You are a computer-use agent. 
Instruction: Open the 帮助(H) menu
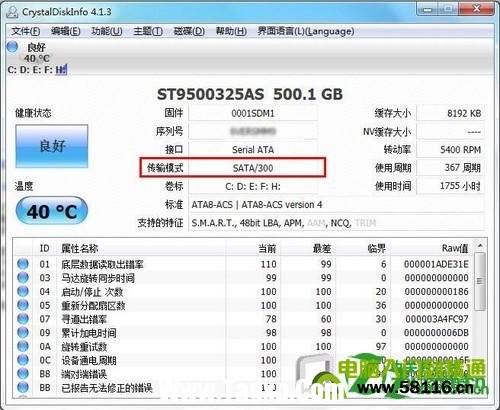tap(231, 31)
